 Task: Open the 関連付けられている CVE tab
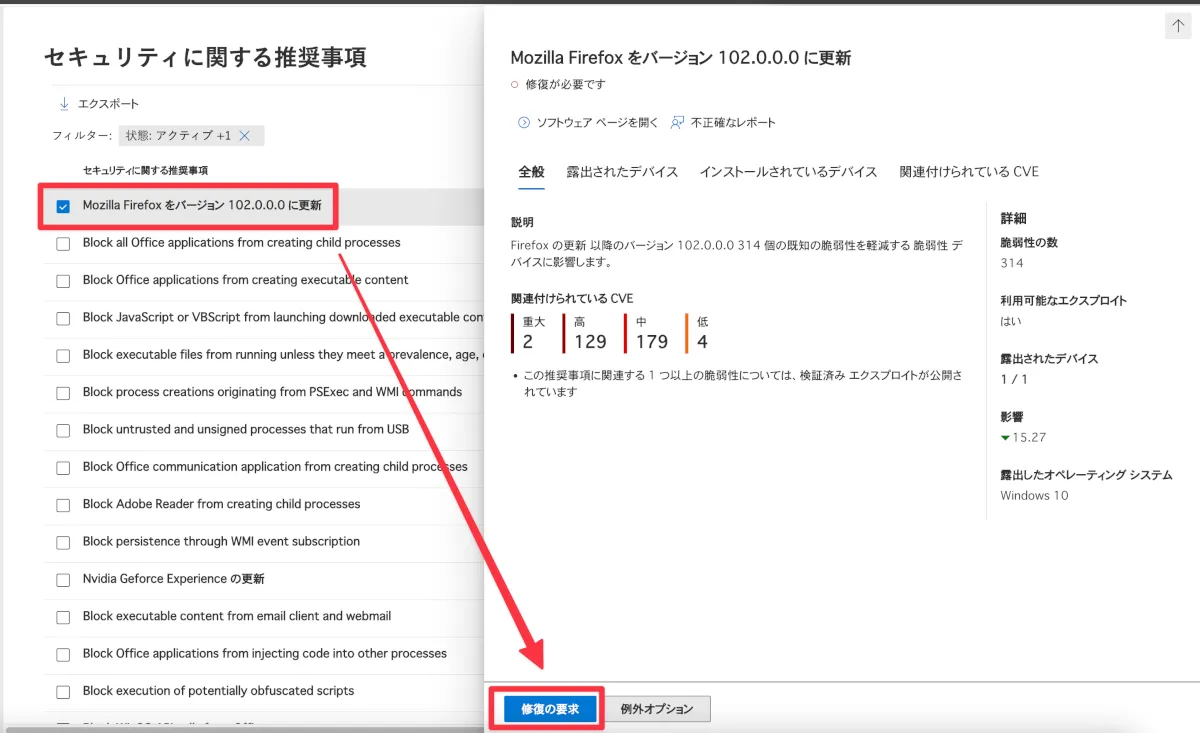tap(969, 172)
